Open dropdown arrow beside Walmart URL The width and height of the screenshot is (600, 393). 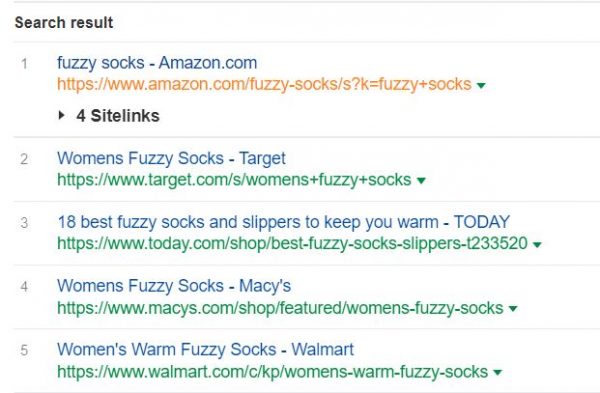point(497,372)
